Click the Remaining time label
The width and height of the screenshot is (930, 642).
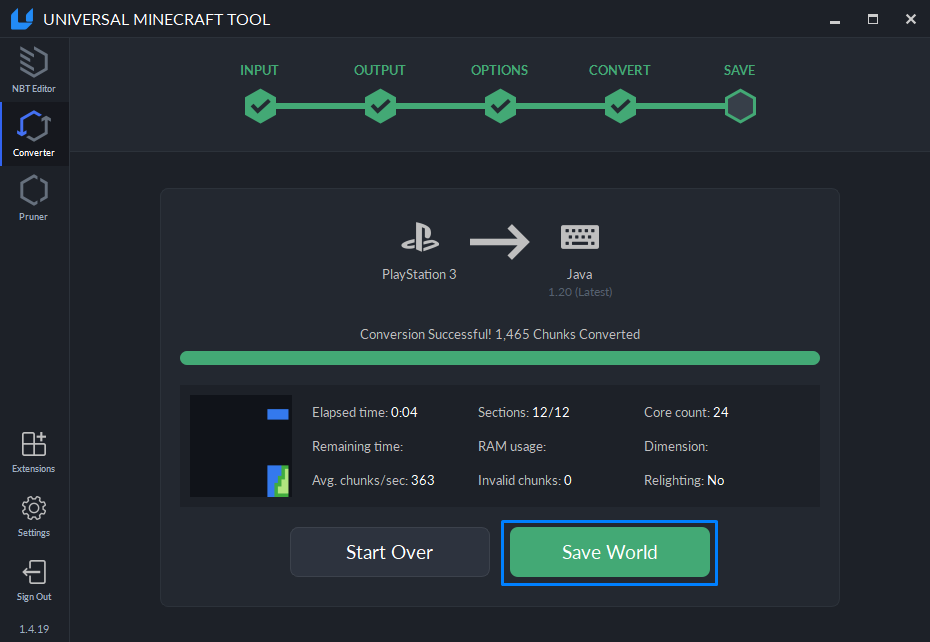[x=358, y=446]
